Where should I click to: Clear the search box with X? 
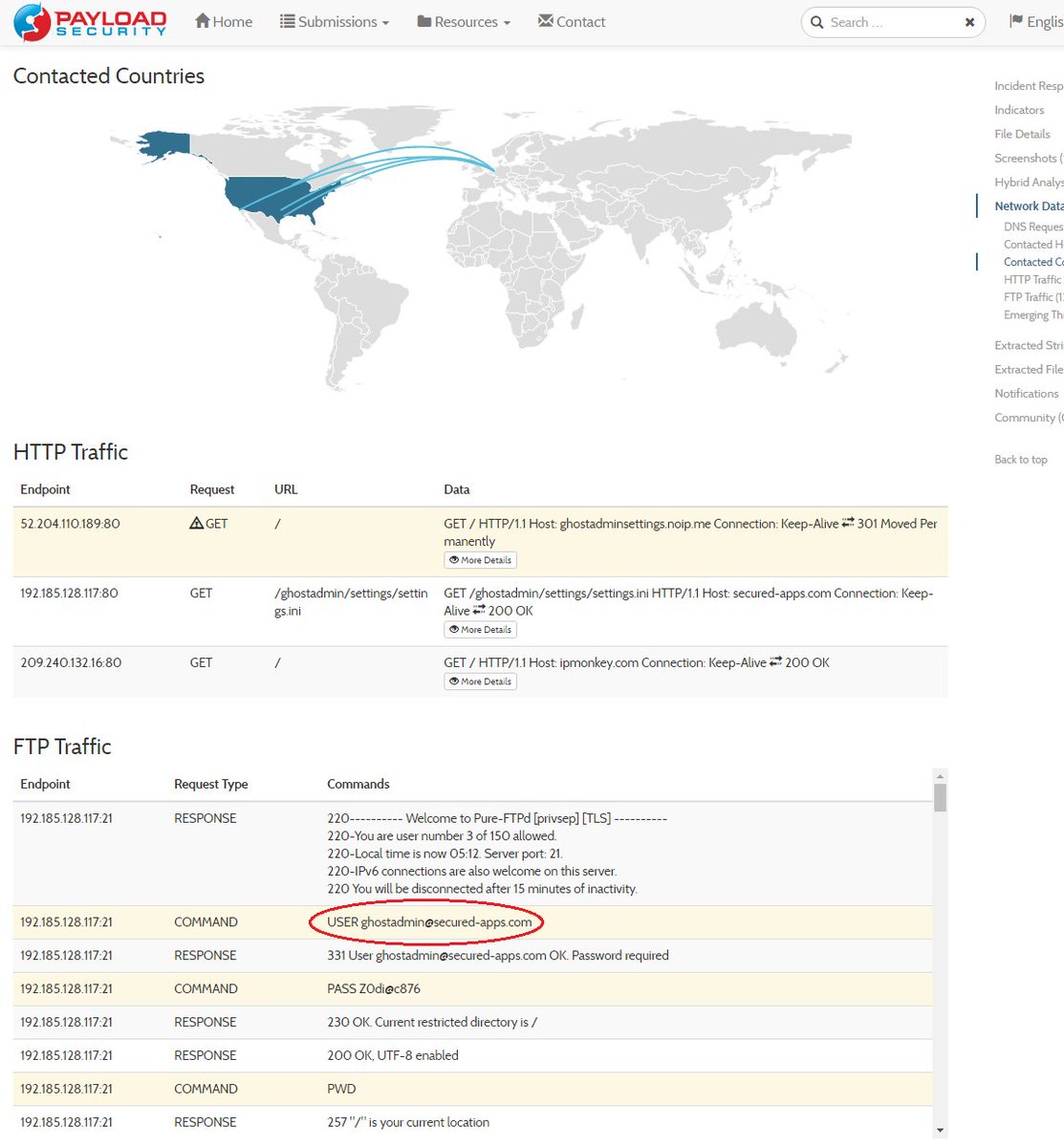click(969, 22)
